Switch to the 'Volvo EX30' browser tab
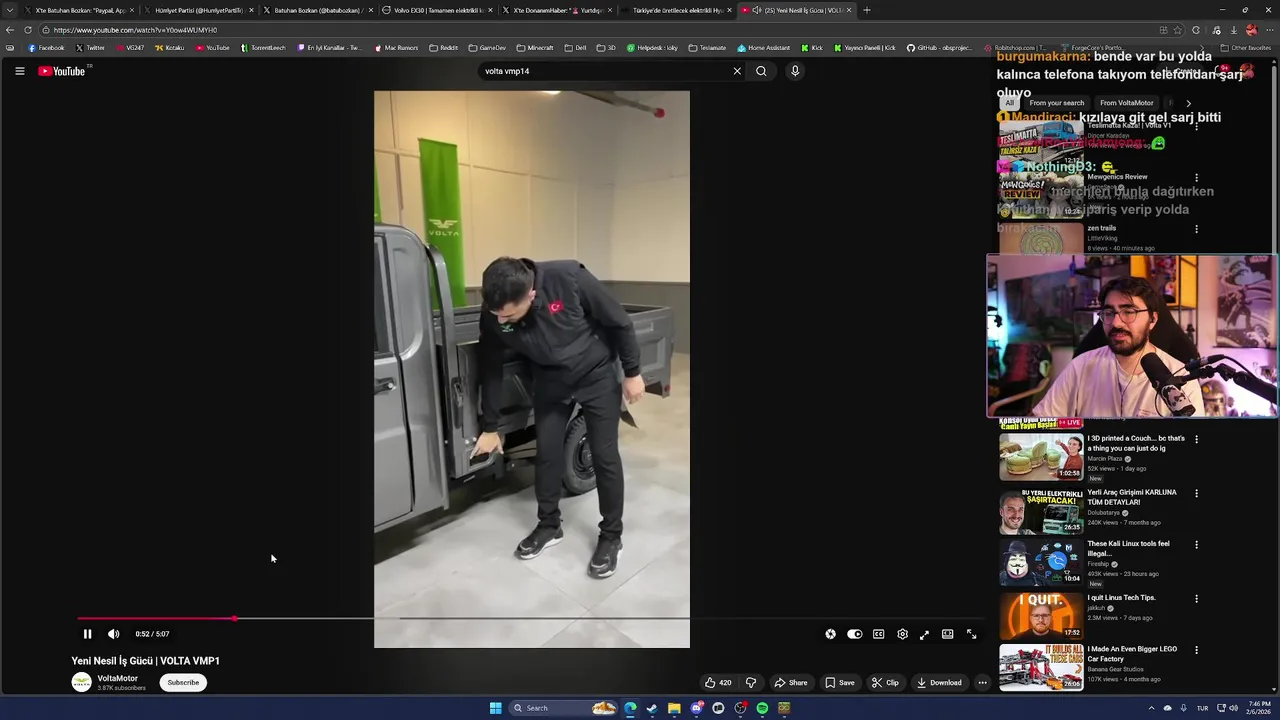 (435, 10)
